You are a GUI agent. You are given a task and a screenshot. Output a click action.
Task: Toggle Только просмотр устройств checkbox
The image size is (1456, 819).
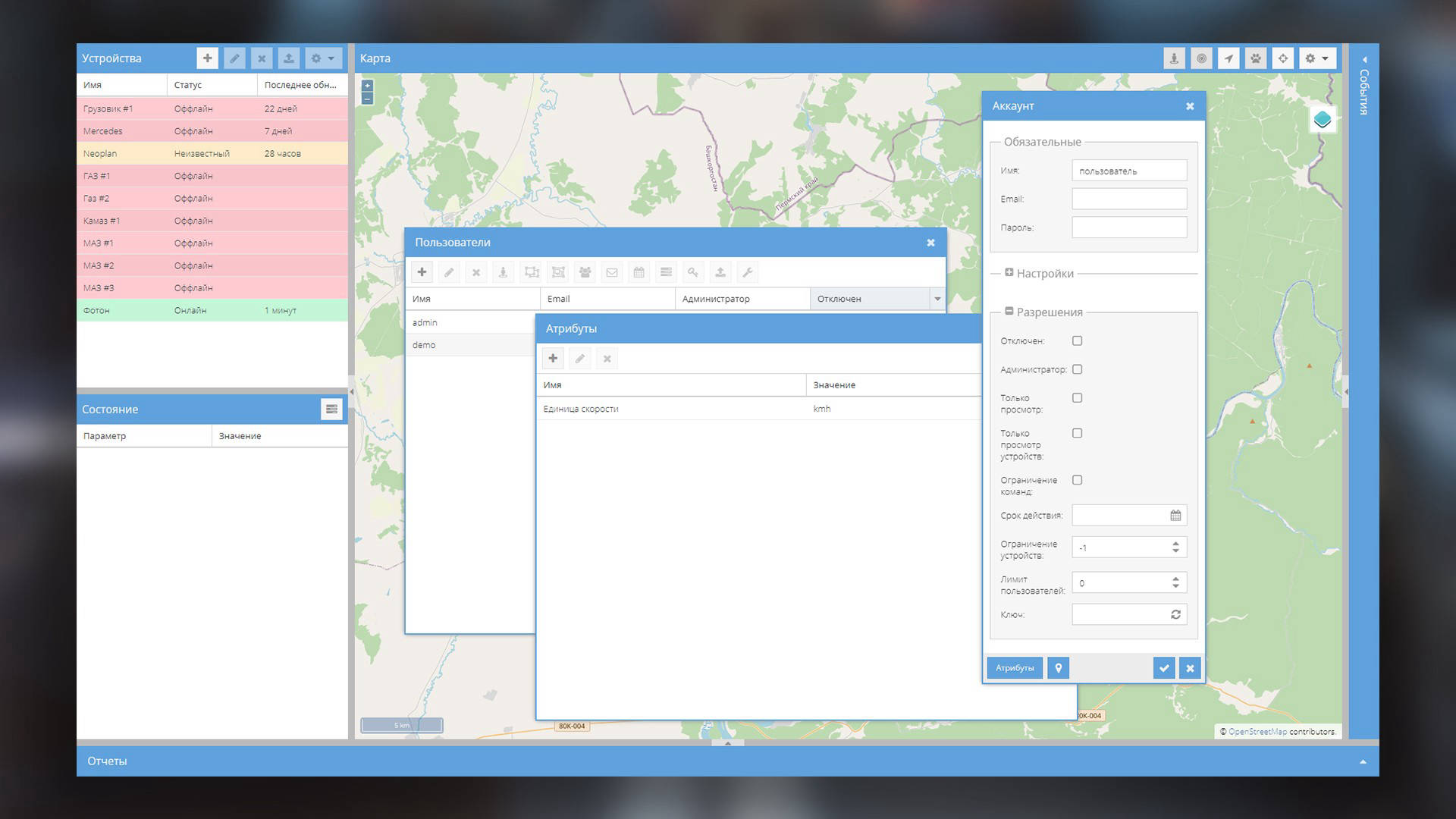(x=1076, y=433)
